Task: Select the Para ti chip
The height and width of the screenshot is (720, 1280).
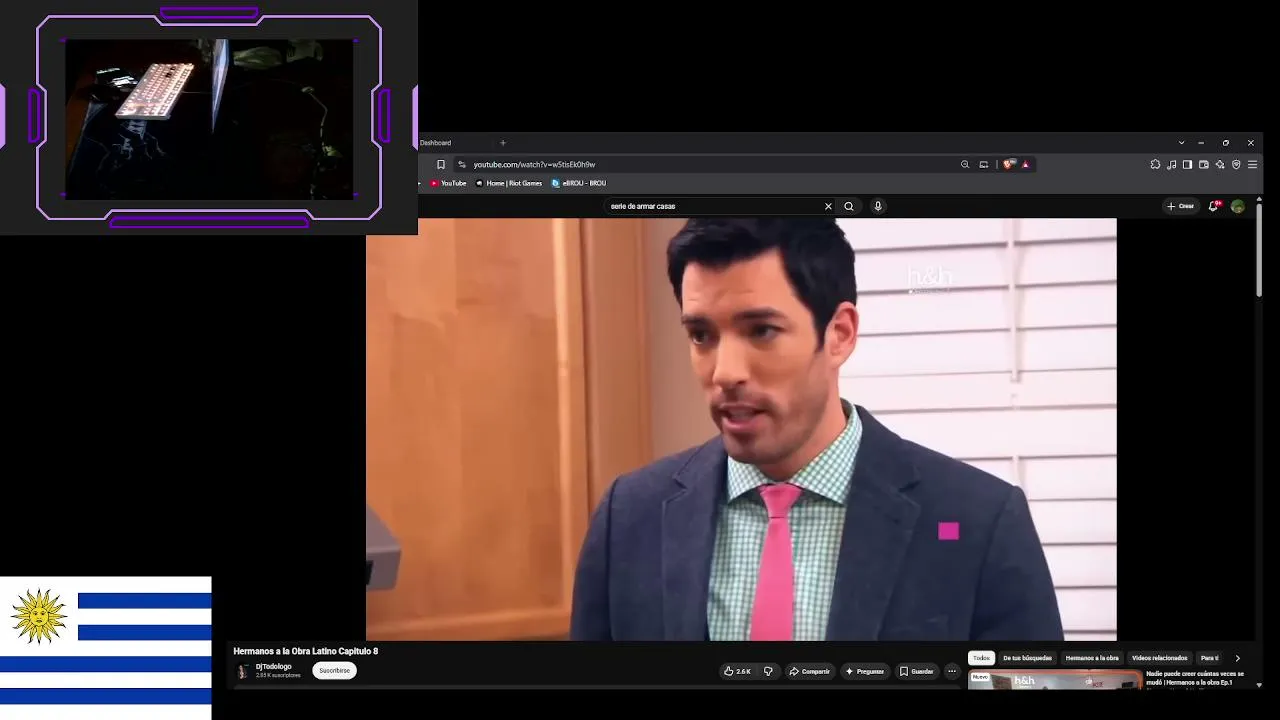Action: pos(1210,658)
